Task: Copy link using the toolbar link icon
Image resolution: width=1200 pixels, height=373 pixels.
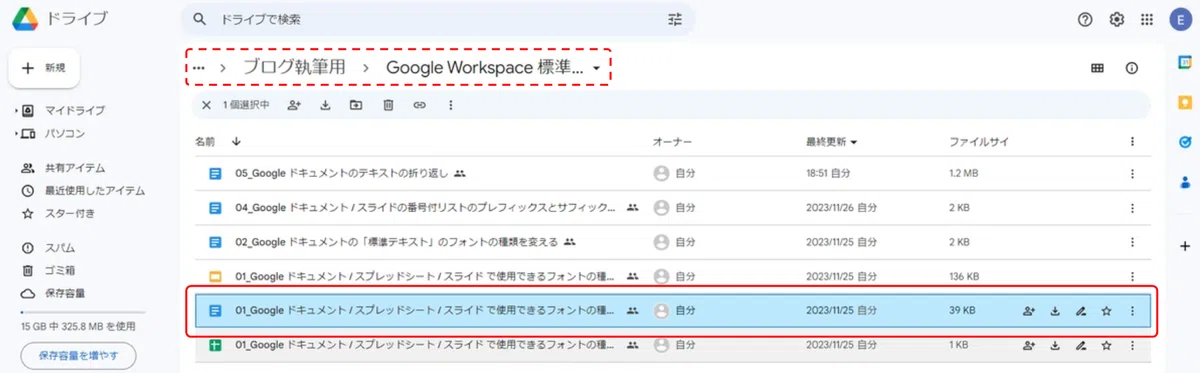Action: (x=419, y=105)
